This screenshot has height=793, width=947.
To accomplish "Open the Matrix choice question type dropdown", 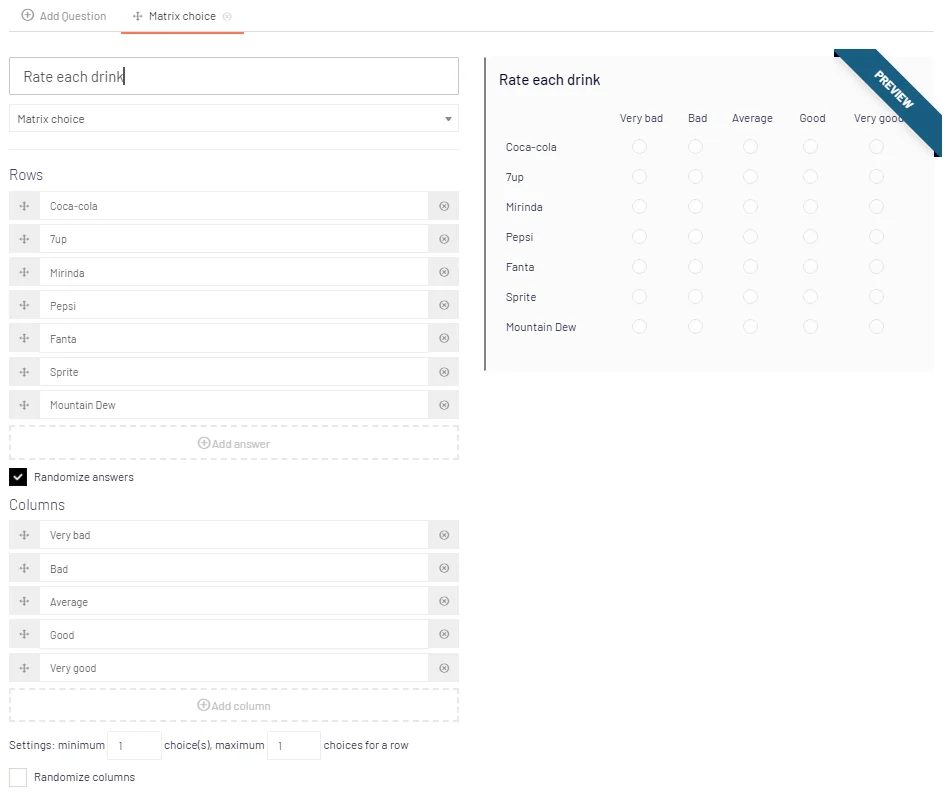I will (234, 118).
